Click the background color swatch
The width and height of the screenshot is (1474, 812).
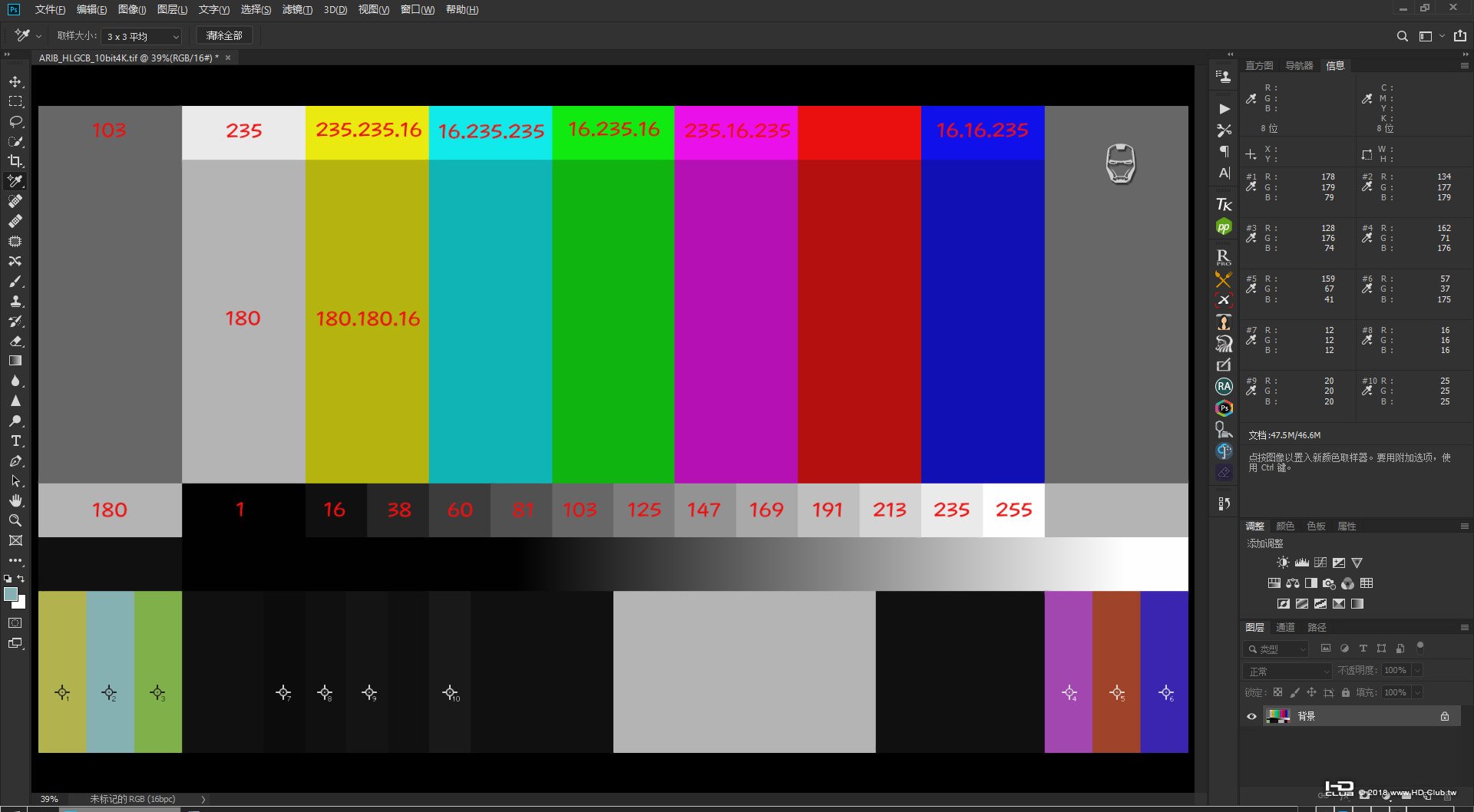(x=19, y=602)
